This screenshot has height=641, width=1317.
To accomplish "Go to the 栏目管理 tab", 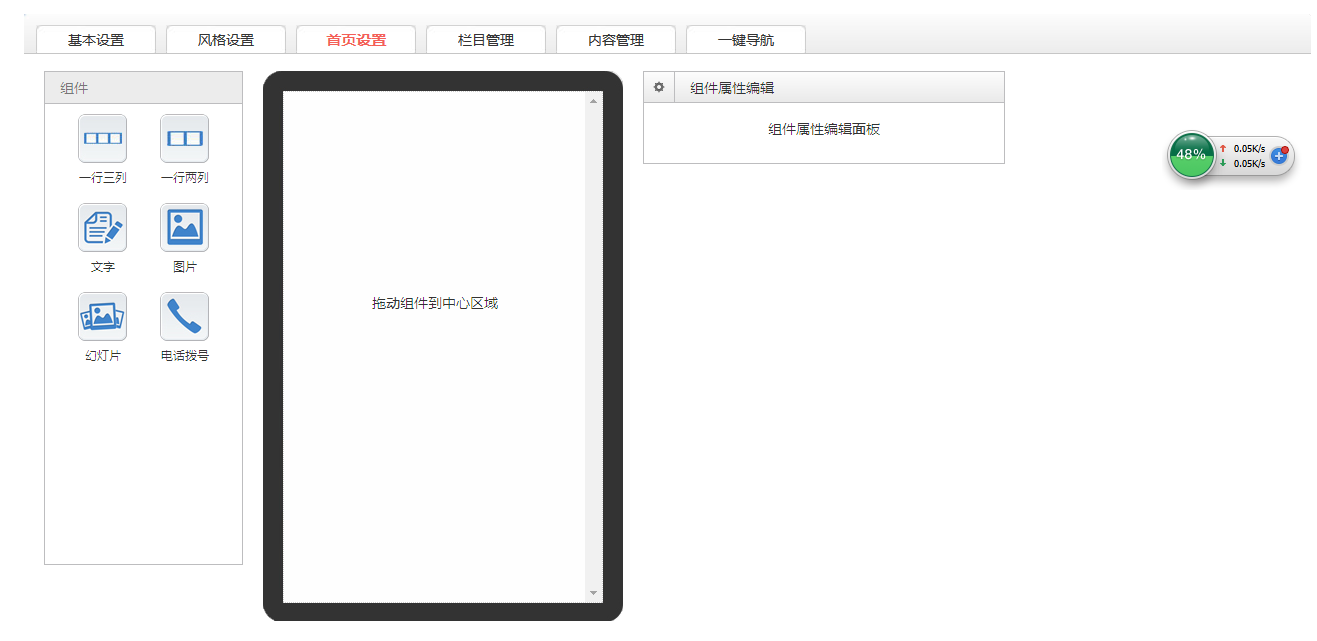I will click(486, 40).
